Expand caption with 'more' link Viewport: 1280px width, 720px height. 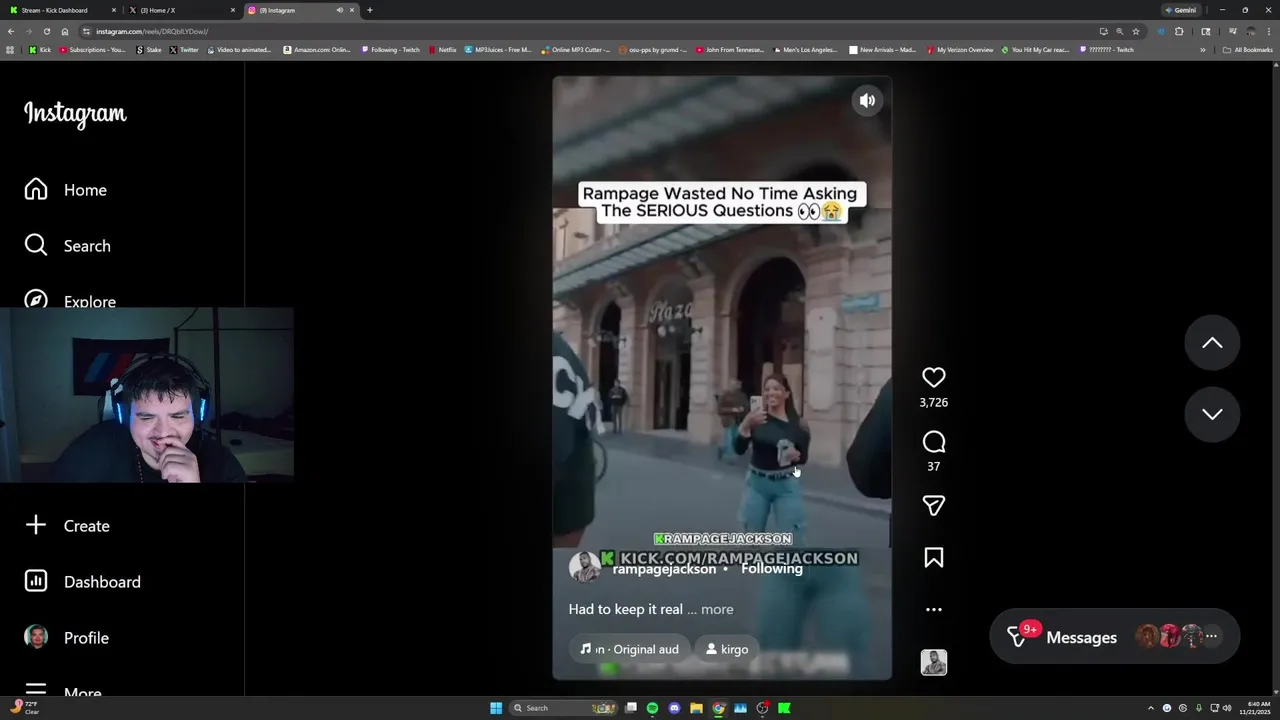pyautogui.click(x=717, y=609)
